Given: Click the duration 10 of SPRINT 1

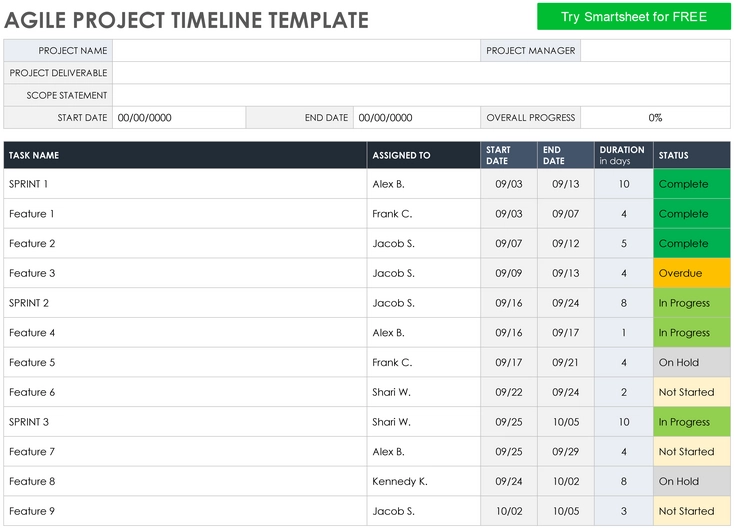Looking at the screenshot, I should tap(624, 184).
